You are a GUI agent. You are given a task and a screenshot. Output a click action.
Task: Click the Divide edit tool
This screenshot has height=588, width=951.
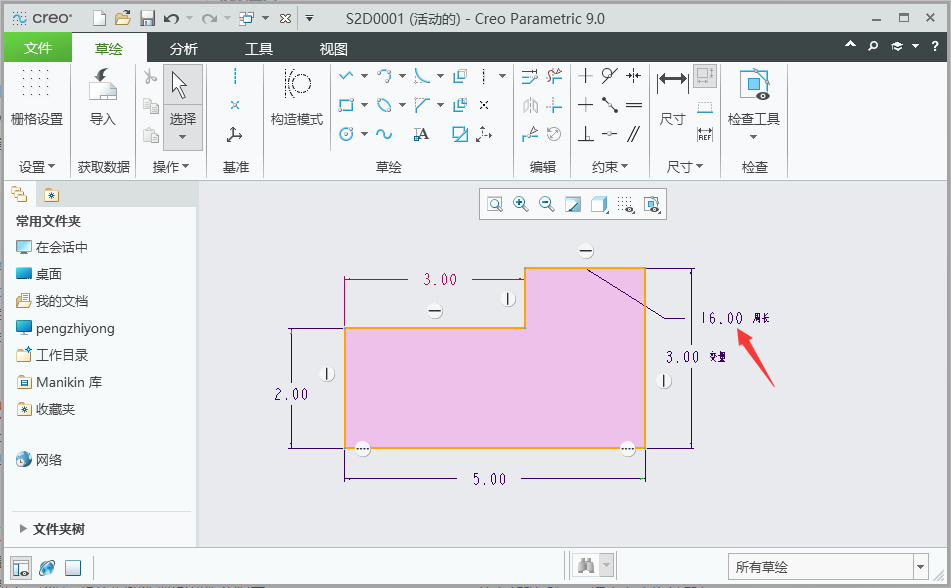529,134
